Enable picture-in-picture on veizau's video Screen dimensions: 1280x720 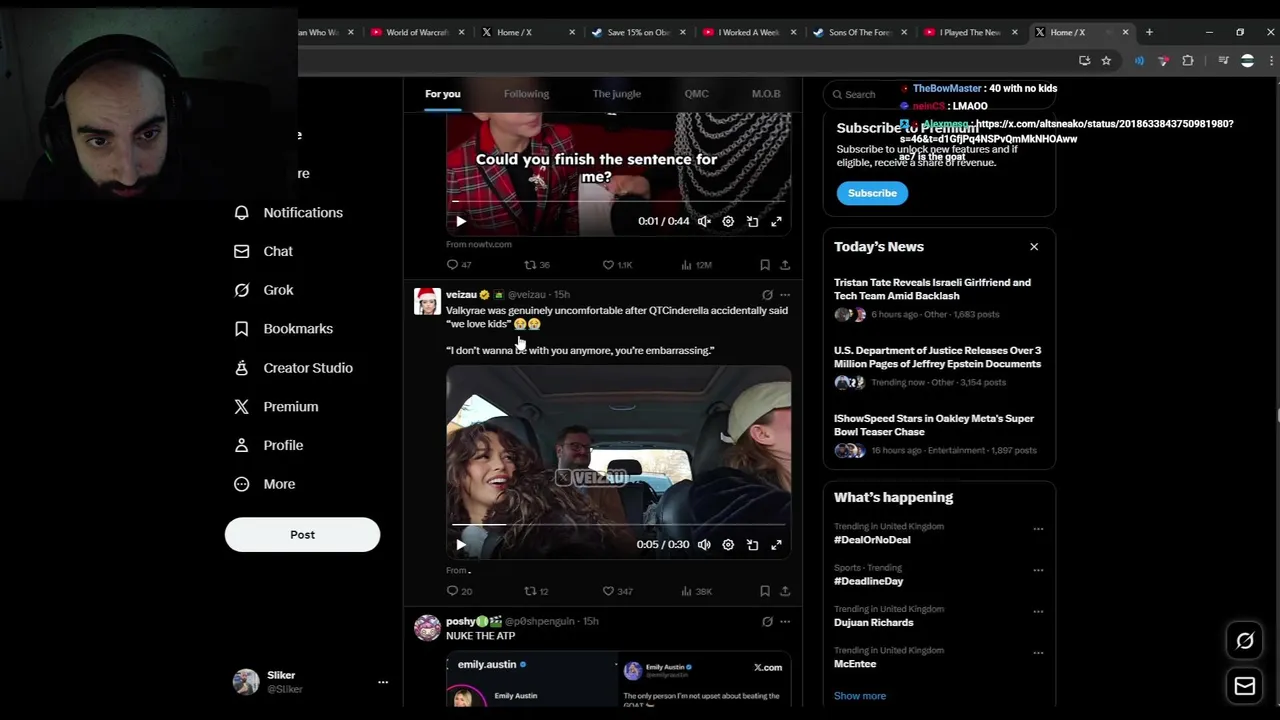pyautogui.click(x=752, y=545)
